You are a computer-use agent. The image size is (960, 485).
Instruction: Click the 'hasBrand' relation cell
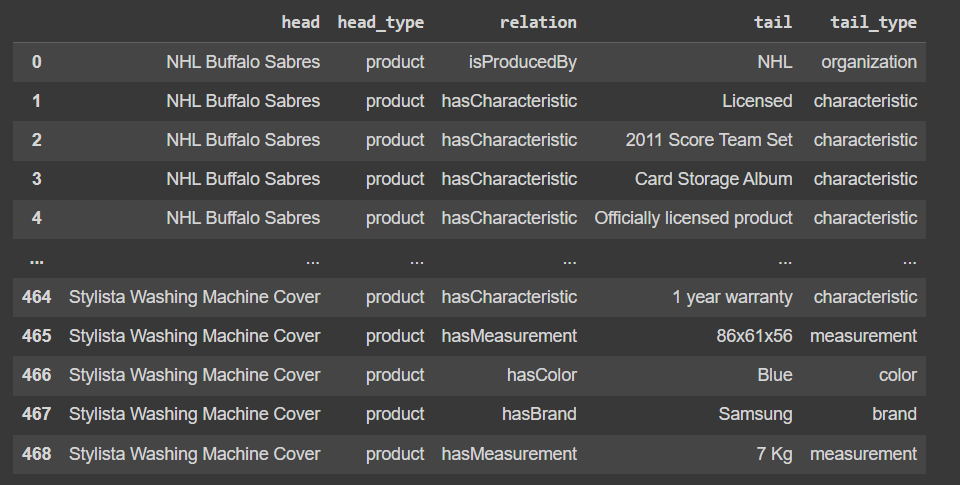(539, 414)
